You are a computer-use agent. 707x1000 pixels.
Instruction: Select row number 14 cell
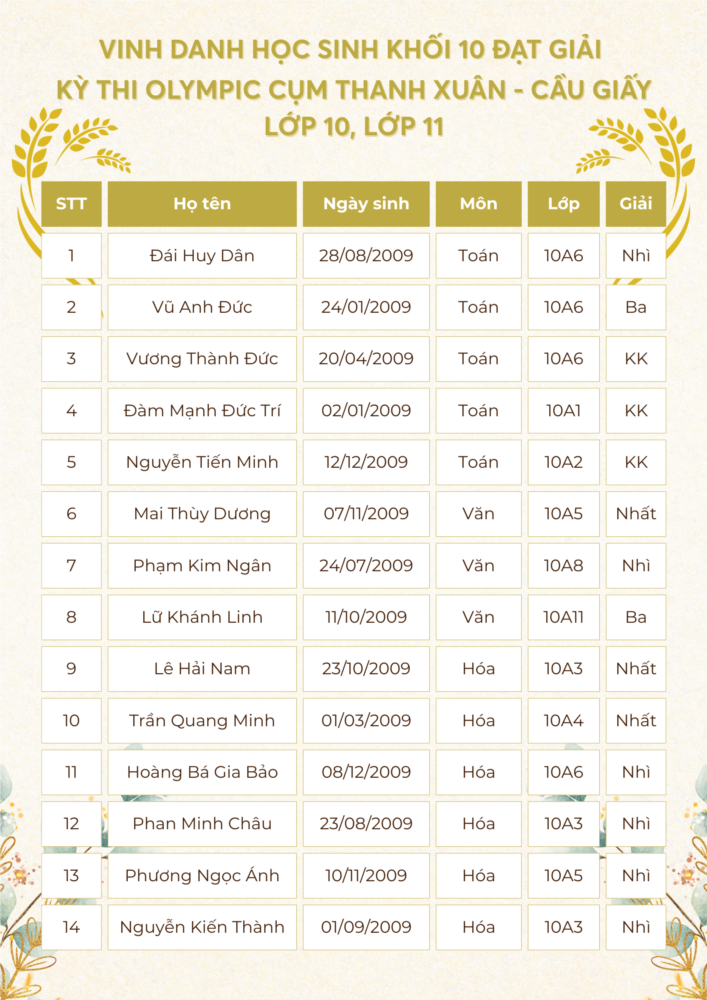click(71, 927)
